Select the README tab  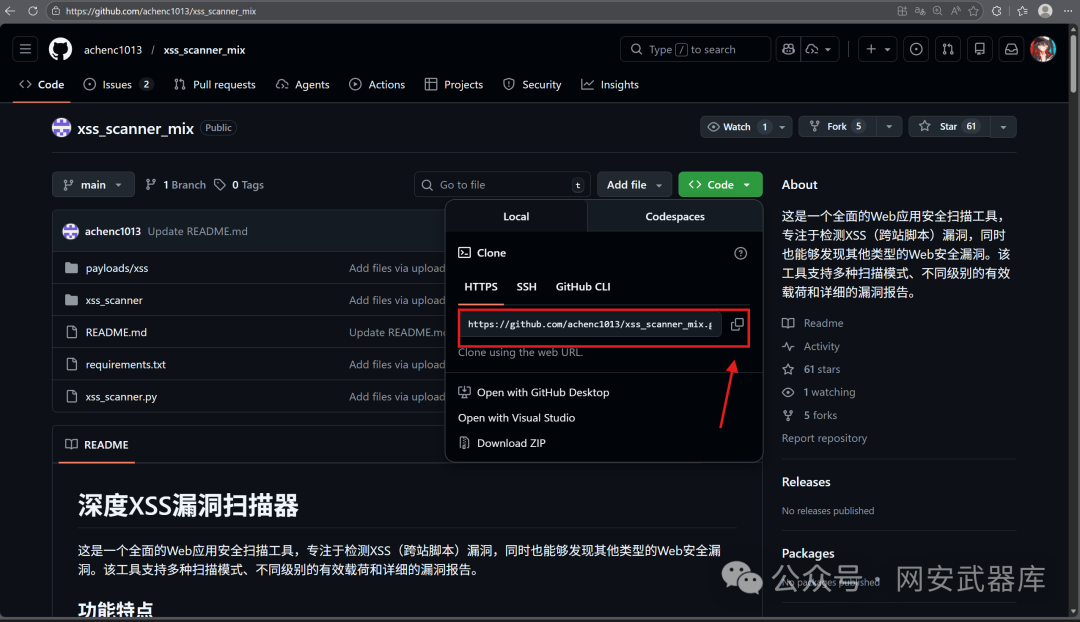point(97,445)
